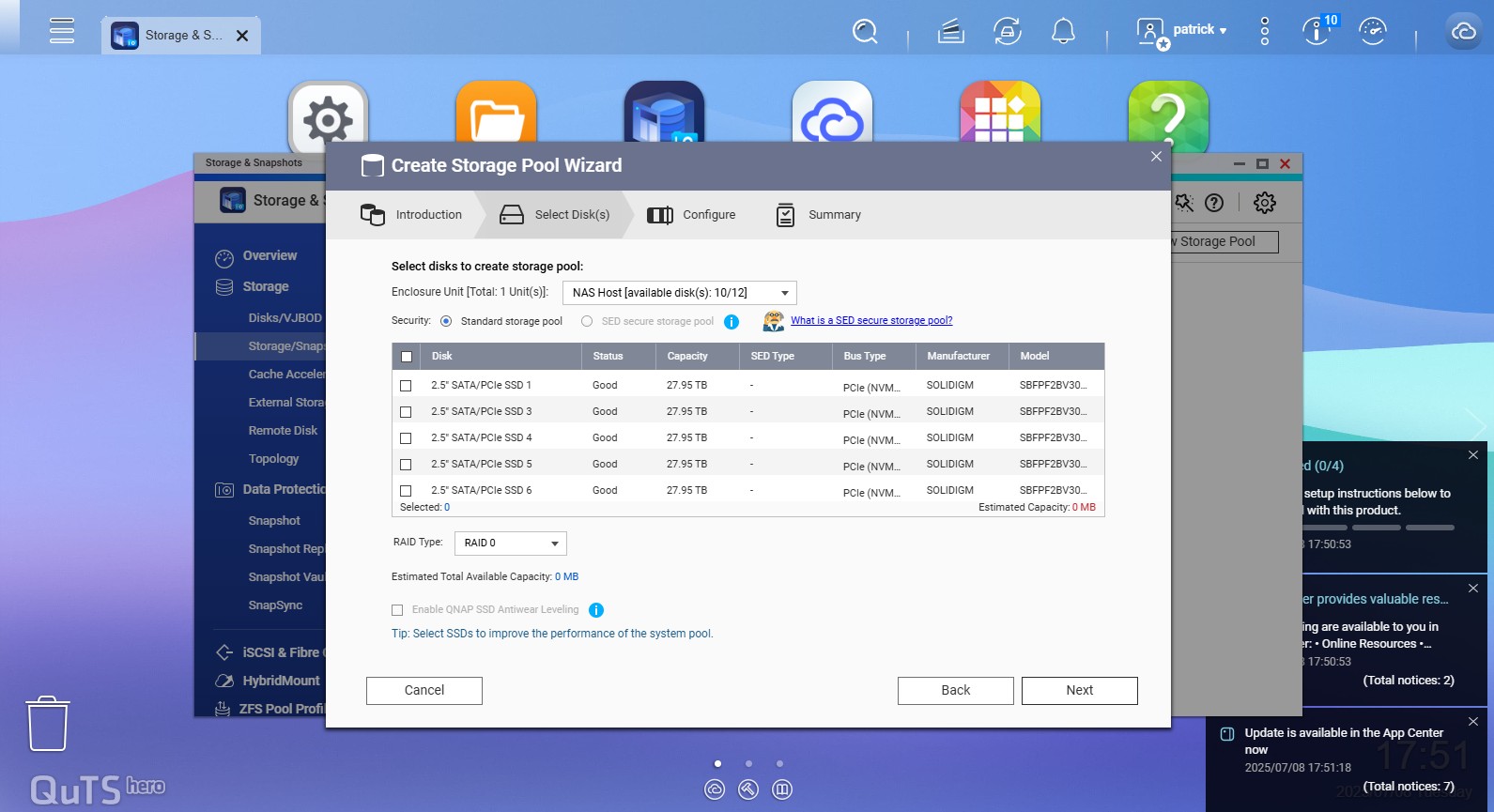Go to the Introduction wizard step
The width and height of the screenshot is (1494, 812).
pos(411,215)
